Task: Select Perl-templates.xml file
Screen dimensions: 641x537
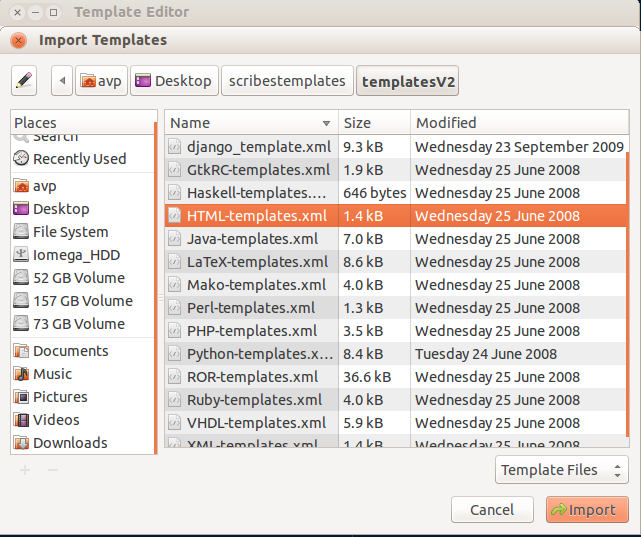Action: tap(395, 307)
